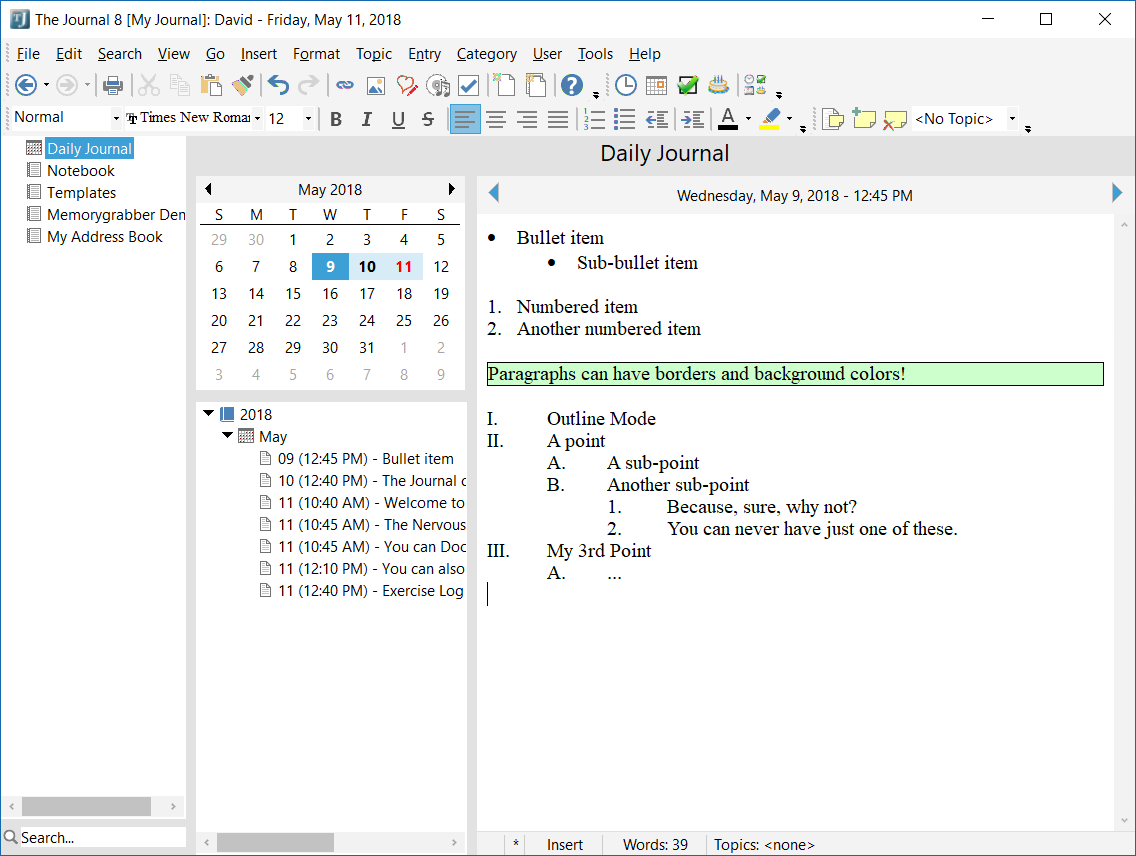Click the clock icon in the toolbar
This screenshot has height=856, width=1136.
[x=625, y=85]
